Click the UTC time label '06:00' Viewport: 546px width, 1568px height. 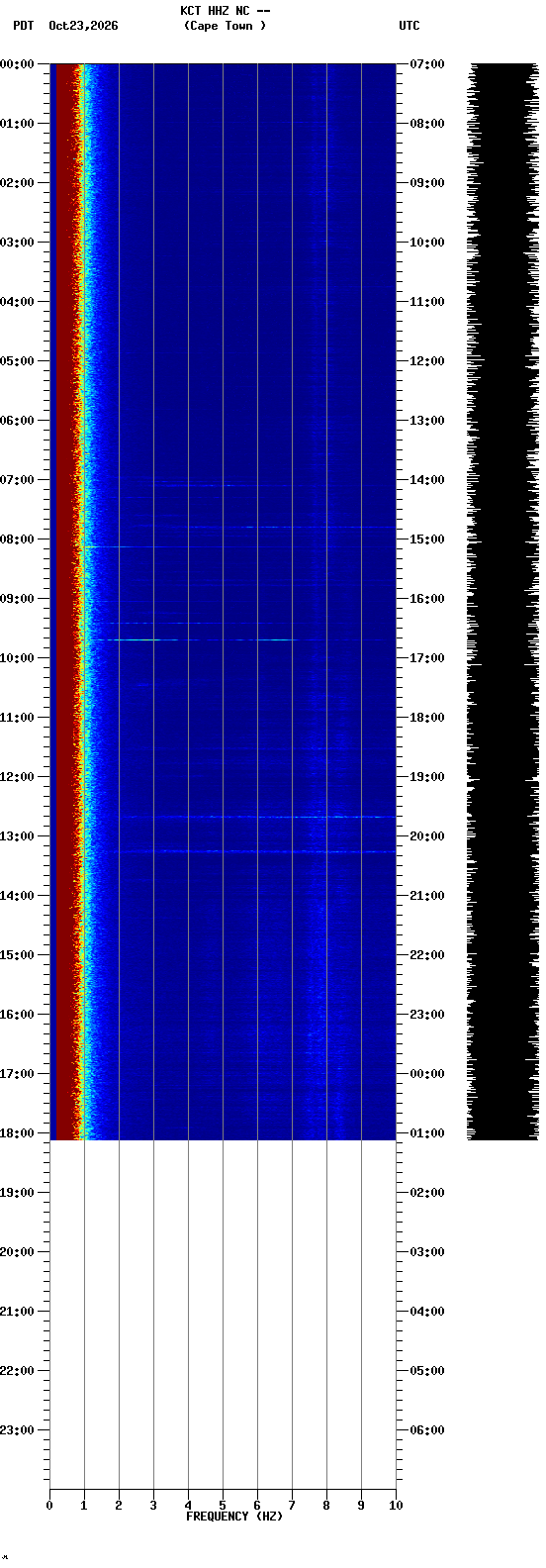[x=426, y=1430]
